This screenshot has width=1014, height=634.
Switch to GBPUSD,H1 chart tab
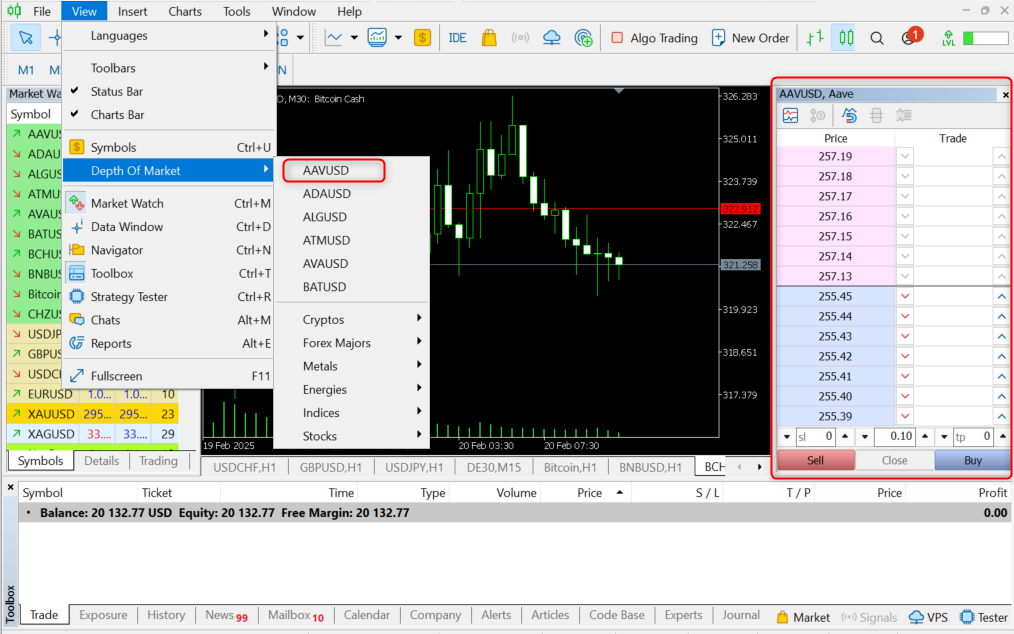tap(330, 467)
